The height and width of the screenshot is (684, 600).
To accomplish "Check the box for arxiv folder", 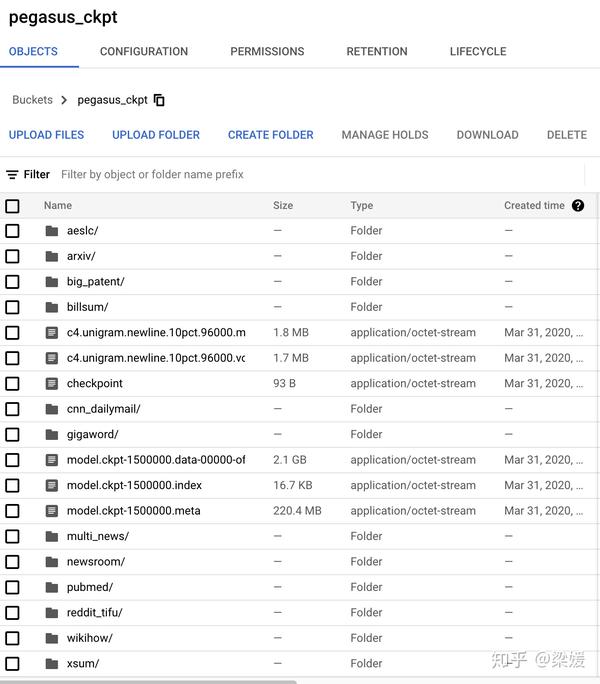I will coord(12,257).
